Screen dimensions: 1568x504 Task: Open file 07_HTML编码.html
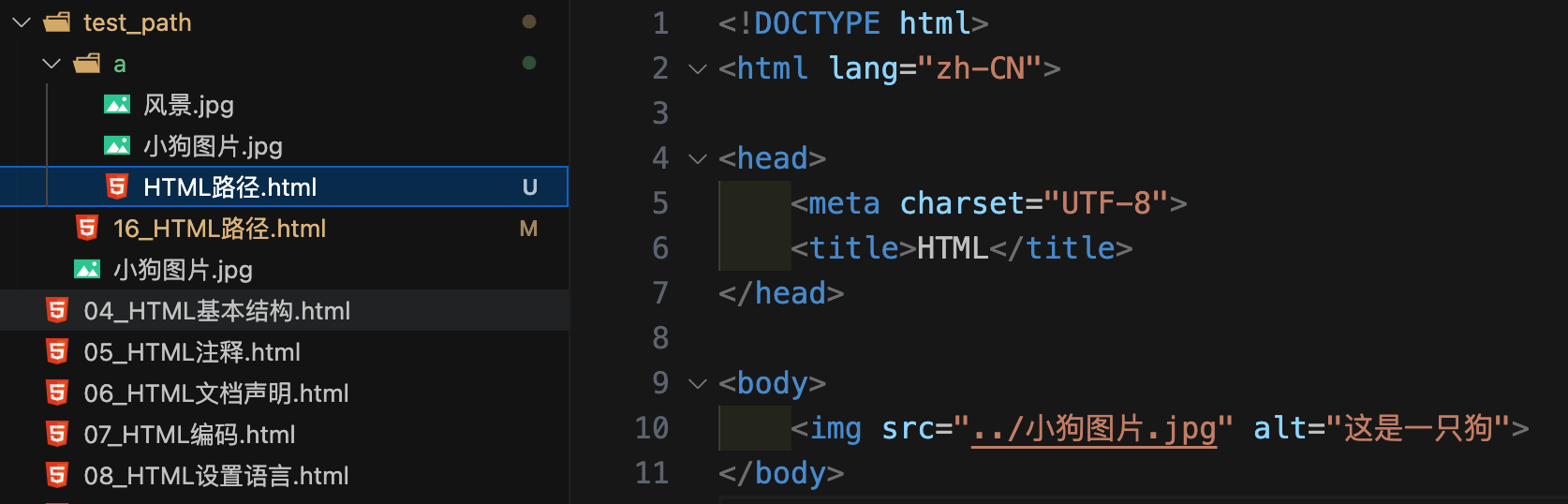[189, 435]
